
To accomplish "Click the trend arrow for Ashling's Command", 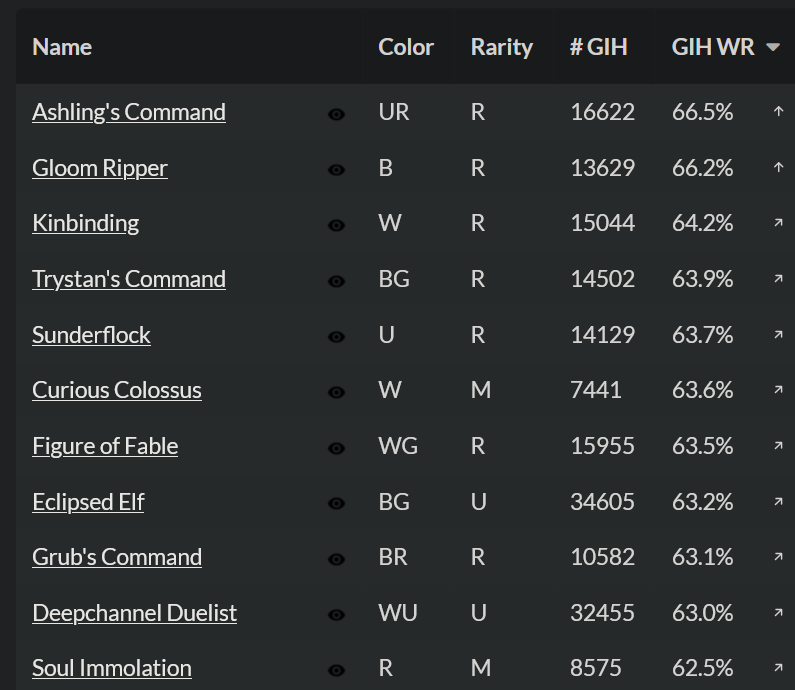I will pyautogui.click(x=778, y=112).
